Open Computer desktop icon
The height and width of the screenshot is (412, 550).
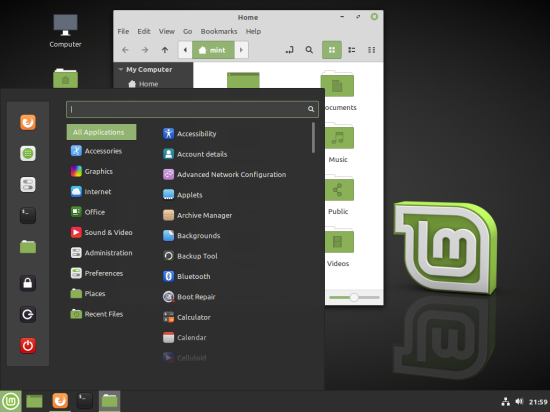65,31
